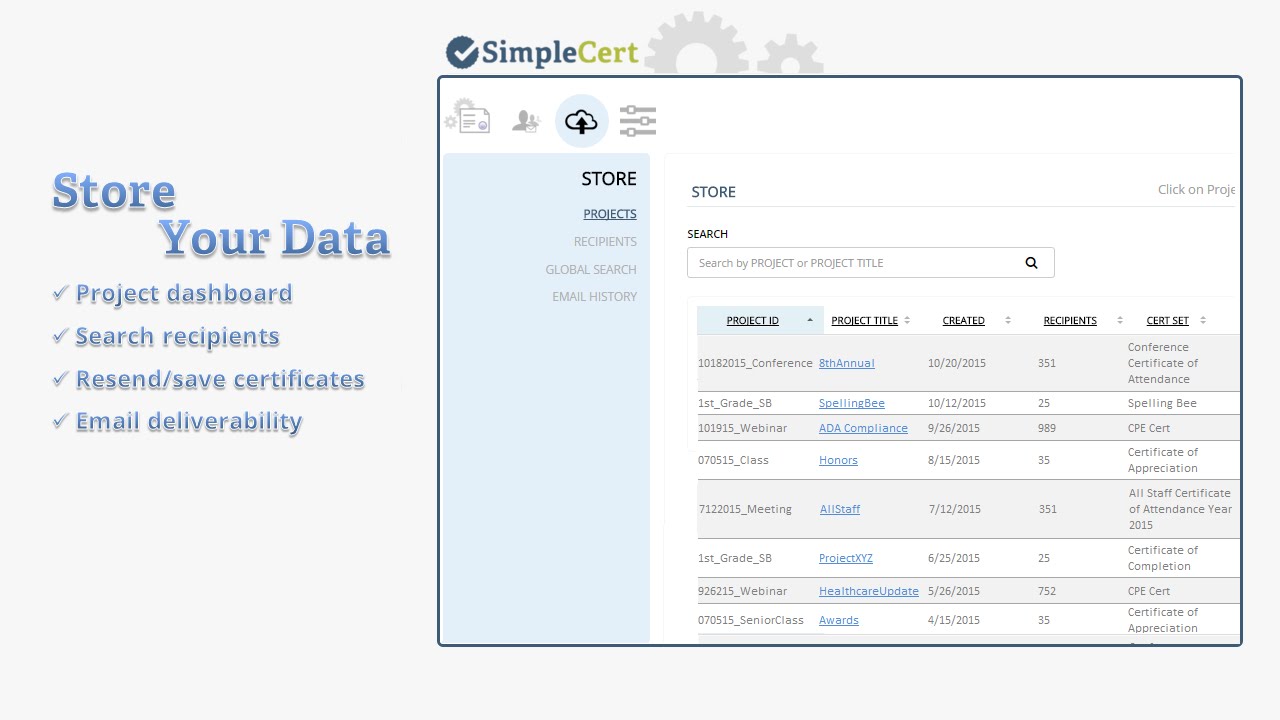Click created date 6/25/2015
The image size is (1280, 720).
point(954,558)
